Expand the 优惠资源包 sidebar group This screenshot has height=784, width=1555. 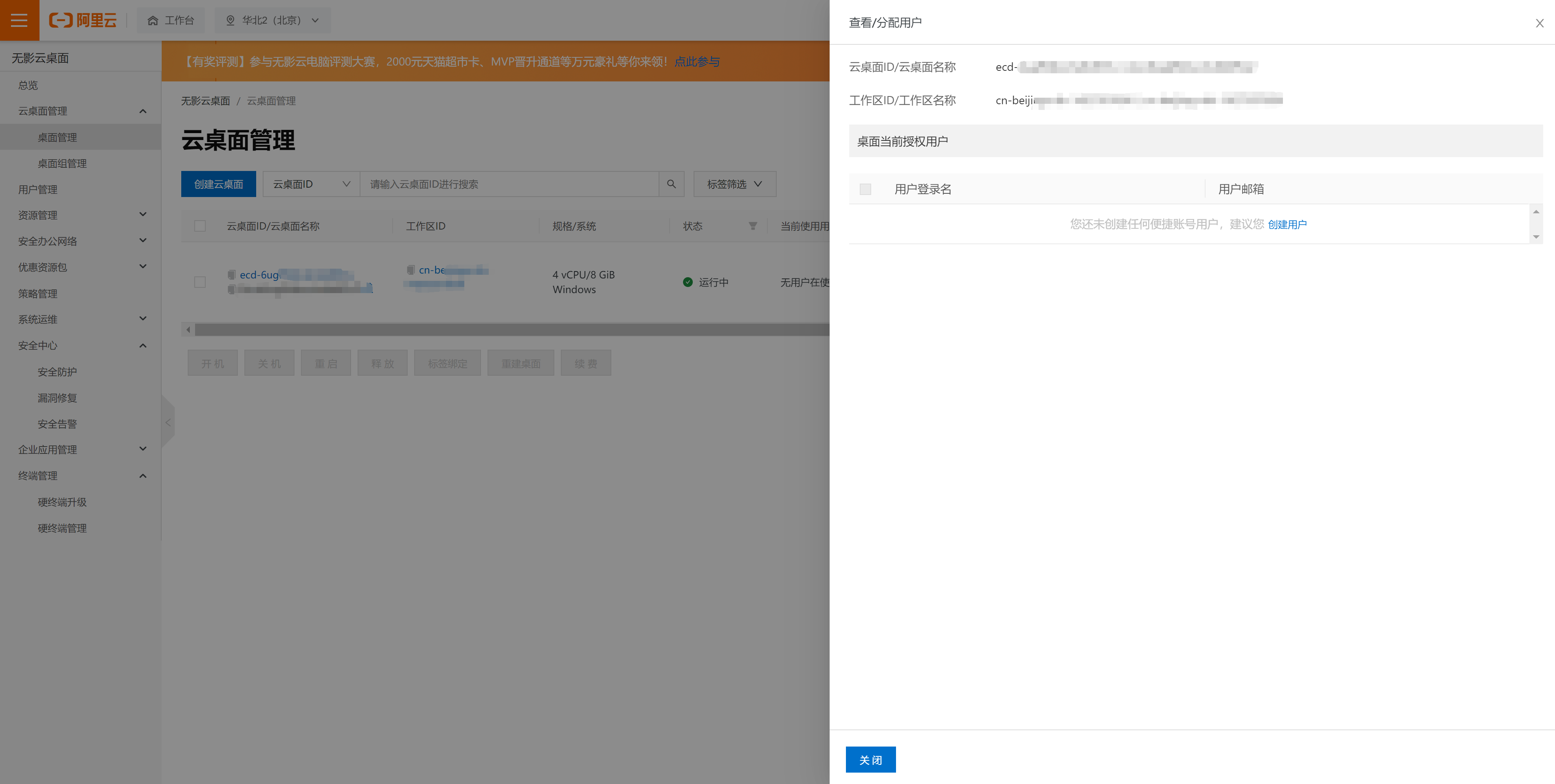pos(143,266)
